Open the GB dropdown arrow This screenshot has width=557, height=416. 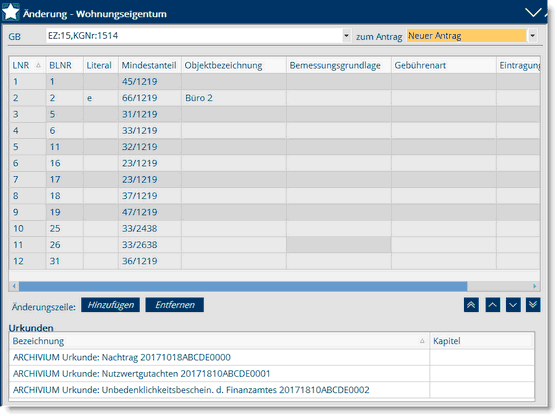coord(346,36)
